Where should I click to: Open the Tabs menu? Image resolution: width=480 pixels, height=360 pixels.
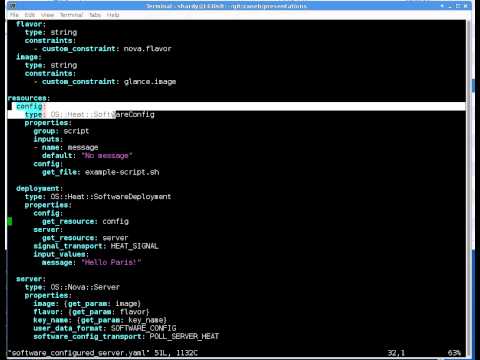point(95,15)
